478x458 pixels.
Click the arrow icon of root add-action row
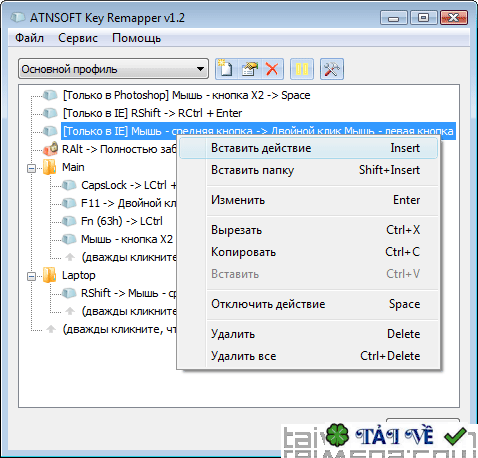tap(51, 329)
